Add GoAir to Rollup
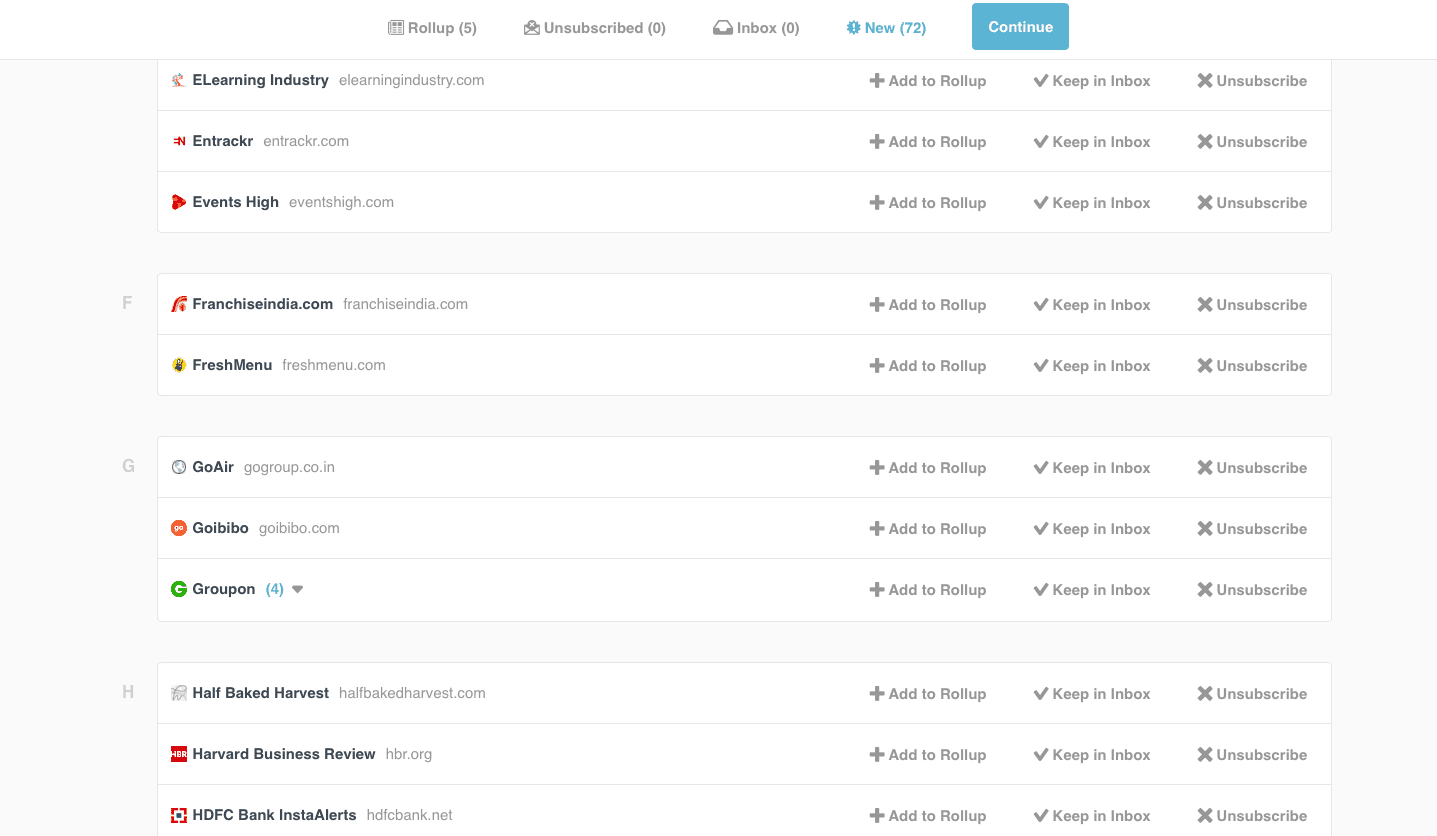The height and width of the screenshot is (836, 1437). point(928,468)
